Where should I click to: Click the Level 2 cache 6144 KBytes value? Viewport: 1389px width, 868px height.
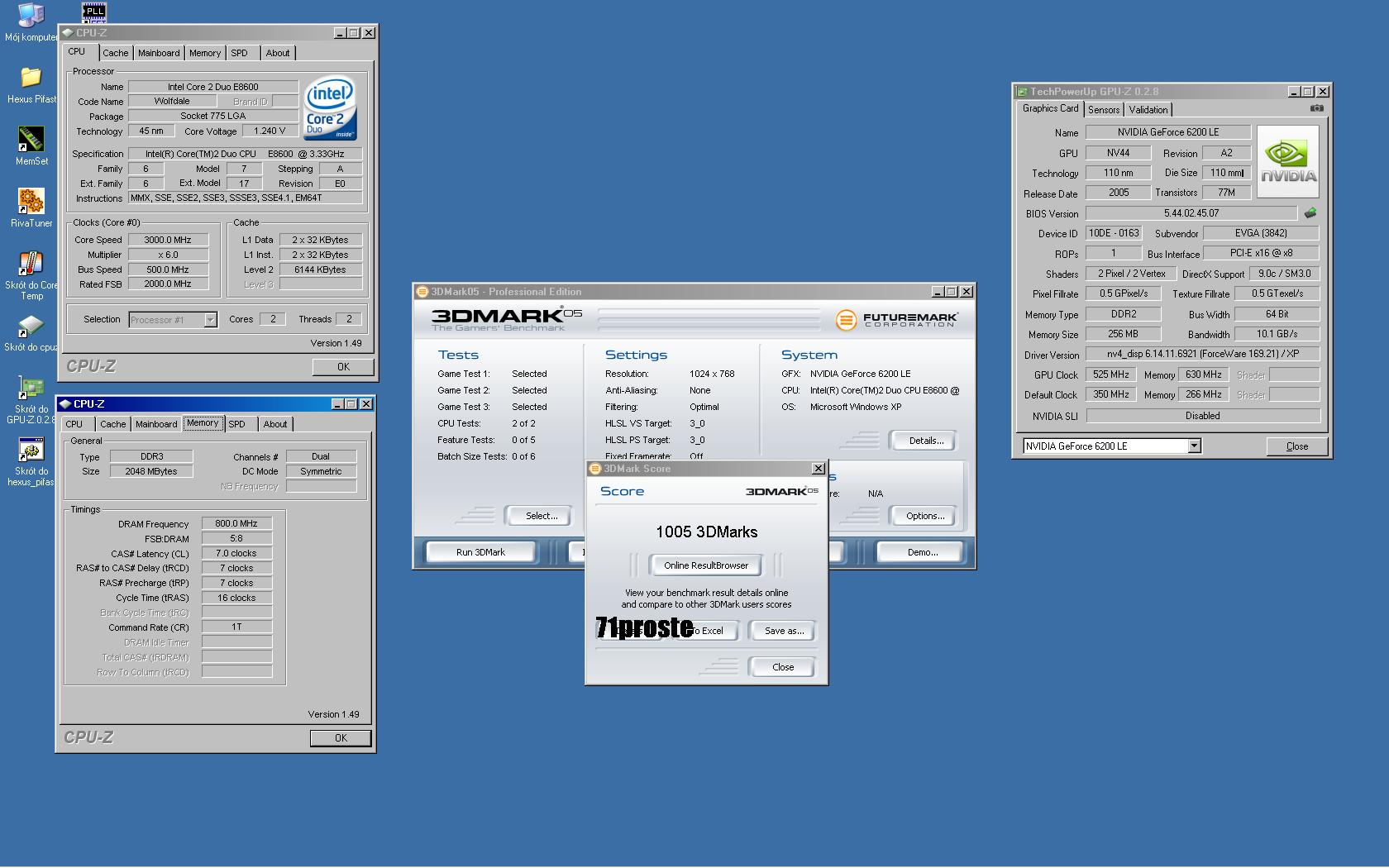tap(320, 269)
